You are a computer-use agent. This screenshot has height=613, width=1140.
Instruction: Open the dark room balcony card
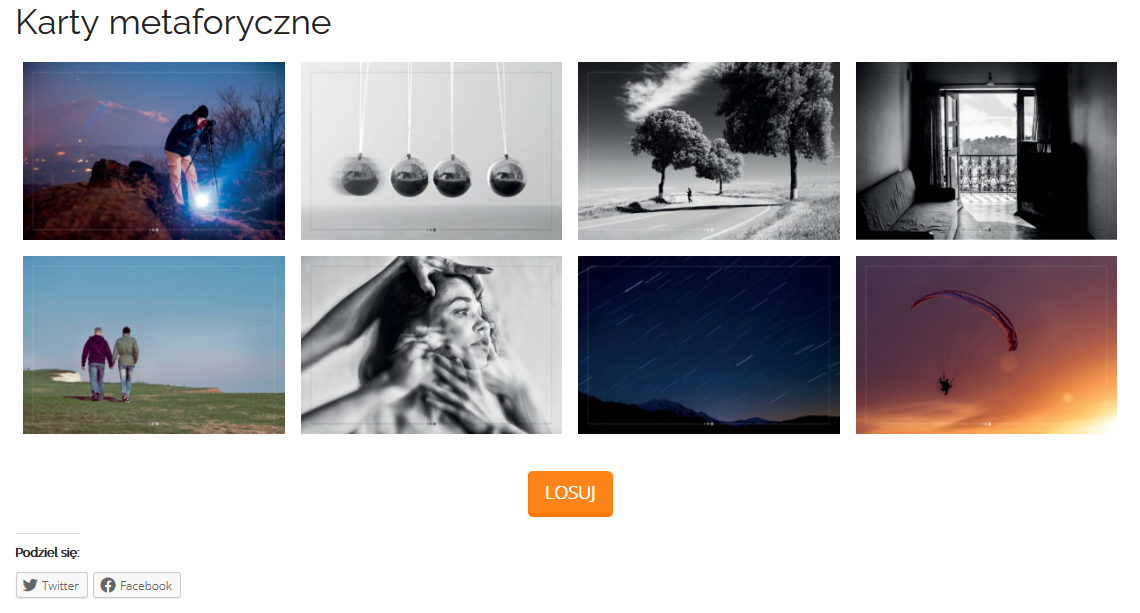[986, 151]
